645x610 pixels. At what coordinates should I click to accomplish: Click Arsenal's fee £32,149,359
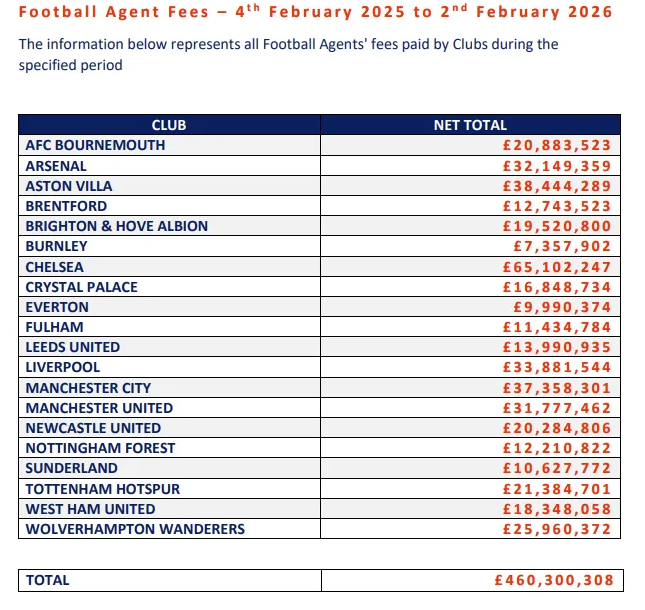click(x=557, y=166)
